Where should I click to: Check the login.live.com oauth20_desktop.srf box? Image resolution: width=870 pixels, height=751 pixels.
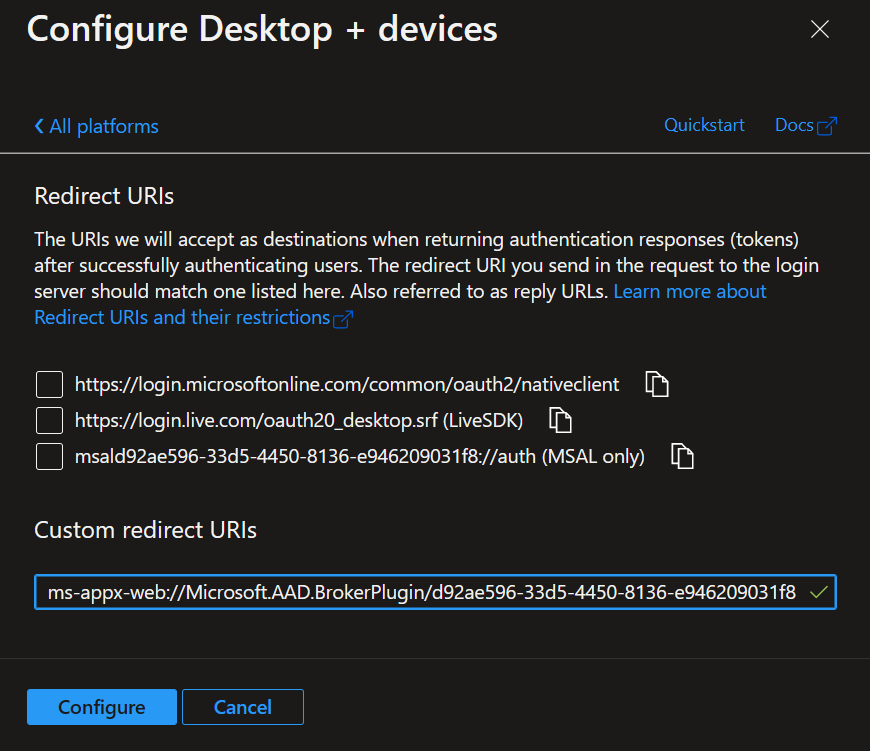coord(49,420)
